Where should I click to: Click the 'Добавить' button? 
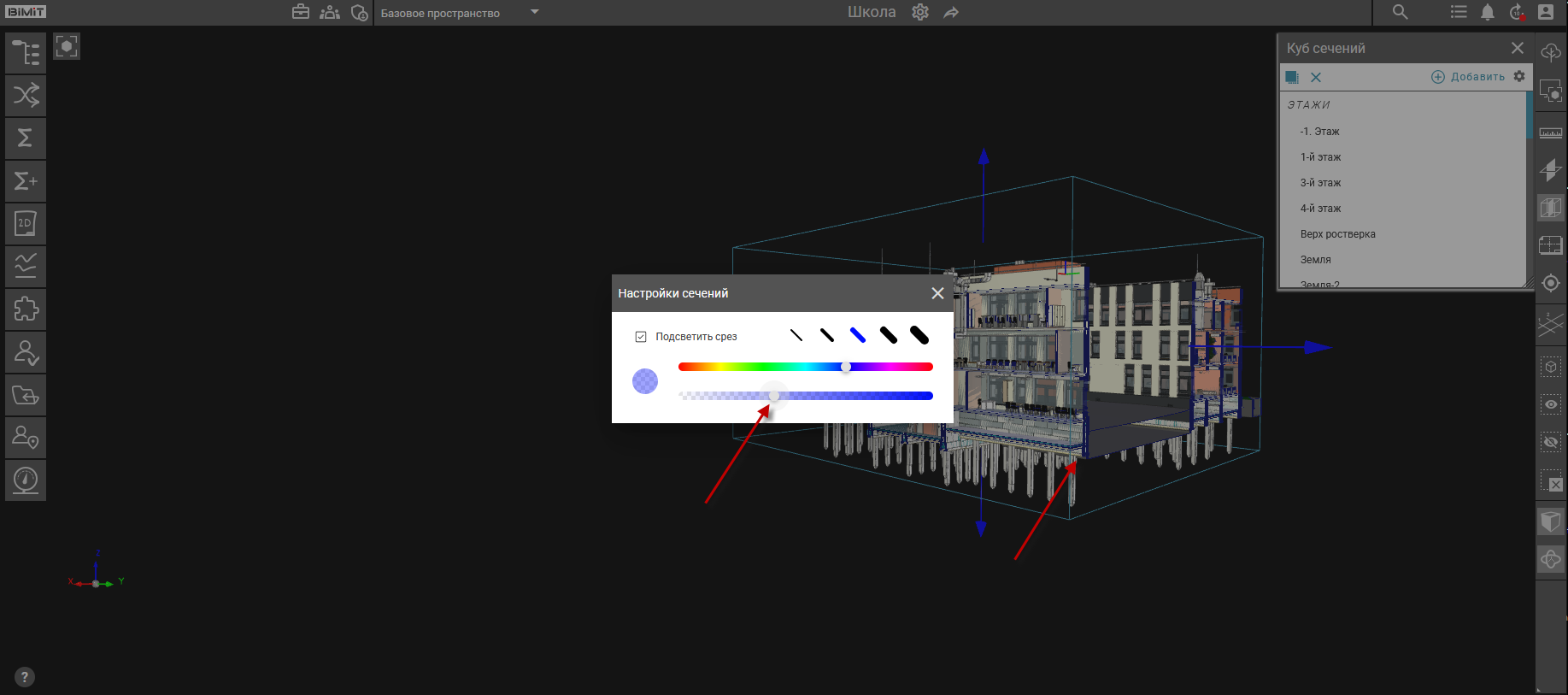tap(1468, 77)
